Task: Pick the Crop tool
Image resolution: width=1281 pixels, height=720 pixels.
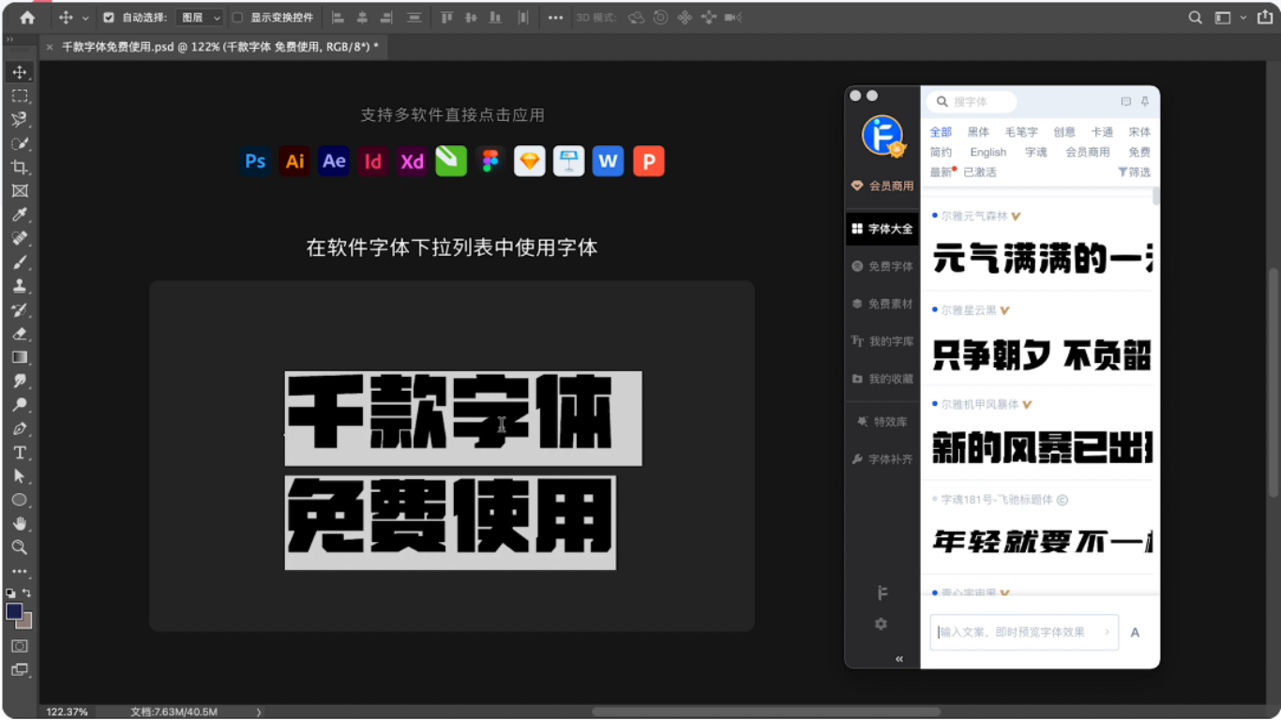Action: point(19,166)
